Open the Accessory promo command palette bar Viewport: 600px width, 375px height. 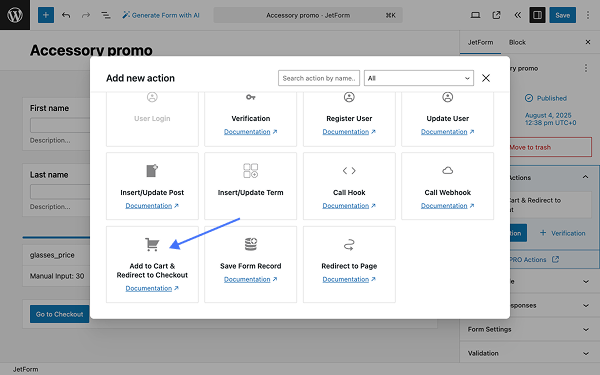coord(308,15)
